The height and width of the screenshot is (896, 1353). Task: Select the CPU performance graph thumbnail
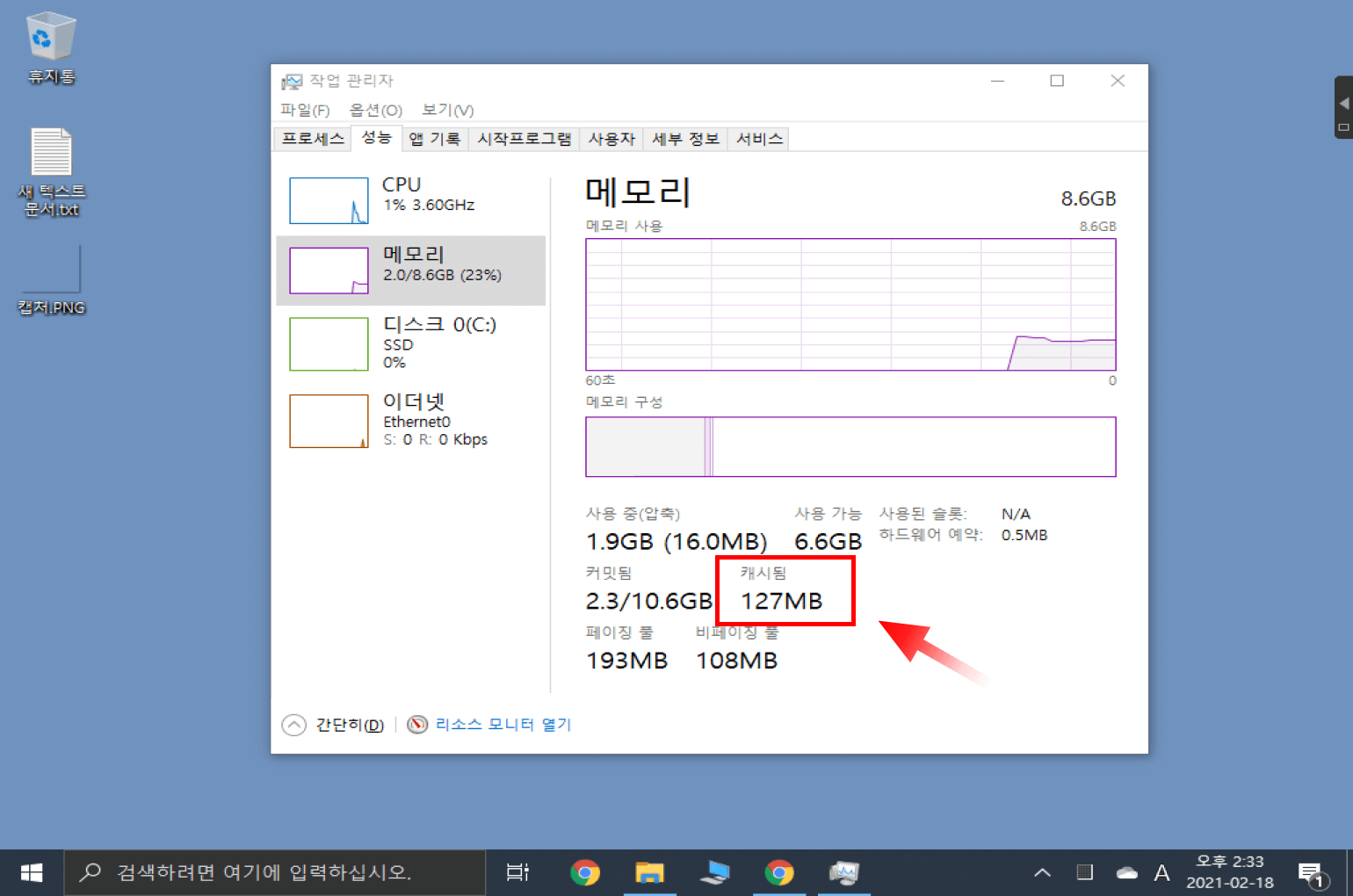pyautogui.click(x=329, y=200)
